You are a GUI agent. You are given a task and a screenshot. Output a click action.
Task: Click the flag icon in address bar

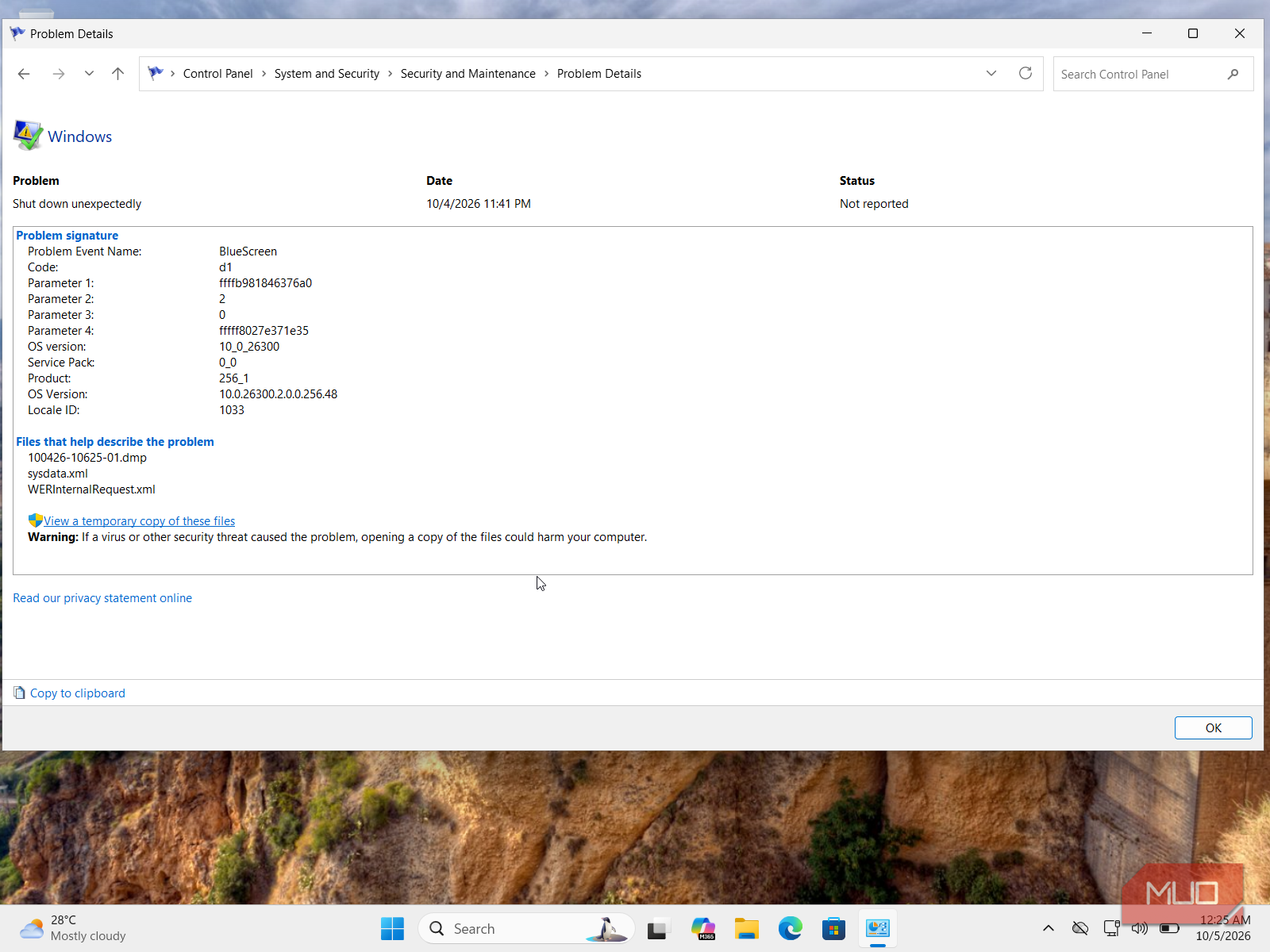156,73
